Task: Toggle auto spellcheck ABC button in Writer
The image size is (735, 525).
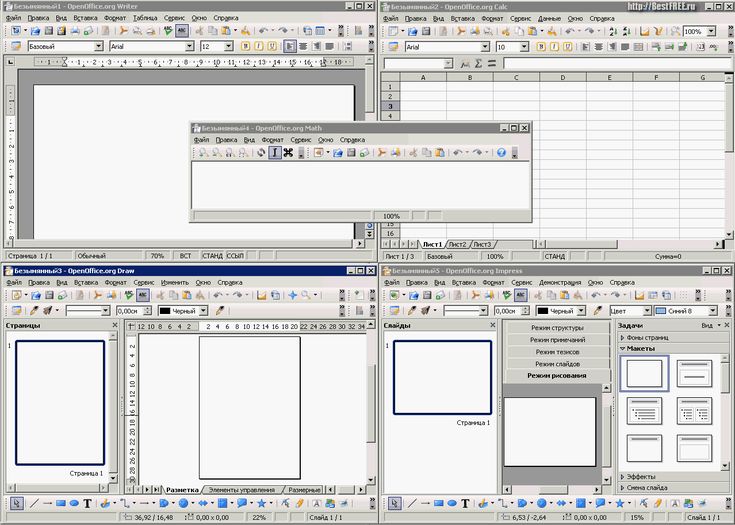Action: (x=182, y=31)
